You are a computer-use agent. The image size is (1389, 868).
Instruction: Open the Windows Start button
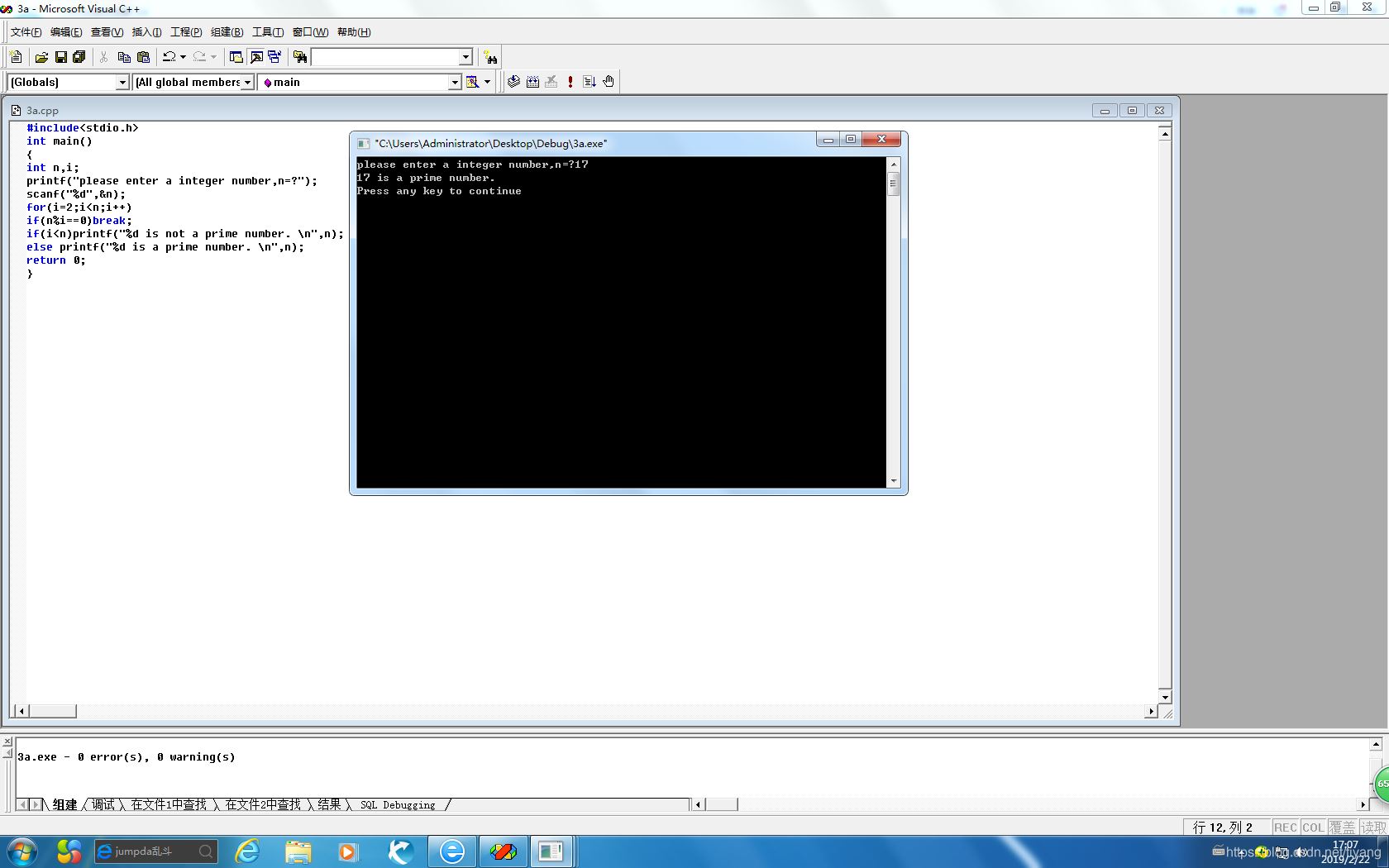point(21,851)
